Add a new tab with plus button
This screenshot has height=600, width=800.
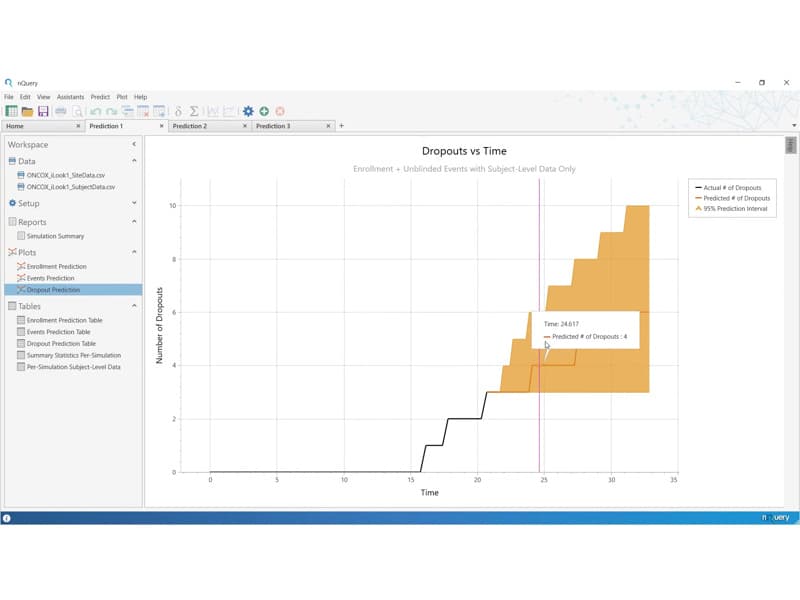tap(341, 126)
